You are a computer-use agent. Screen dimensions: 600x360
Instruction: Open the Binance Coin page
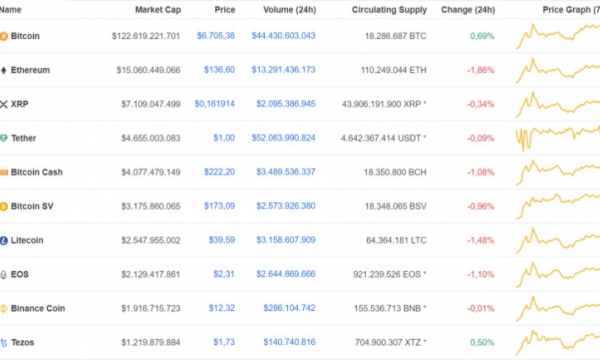(38, 308)
